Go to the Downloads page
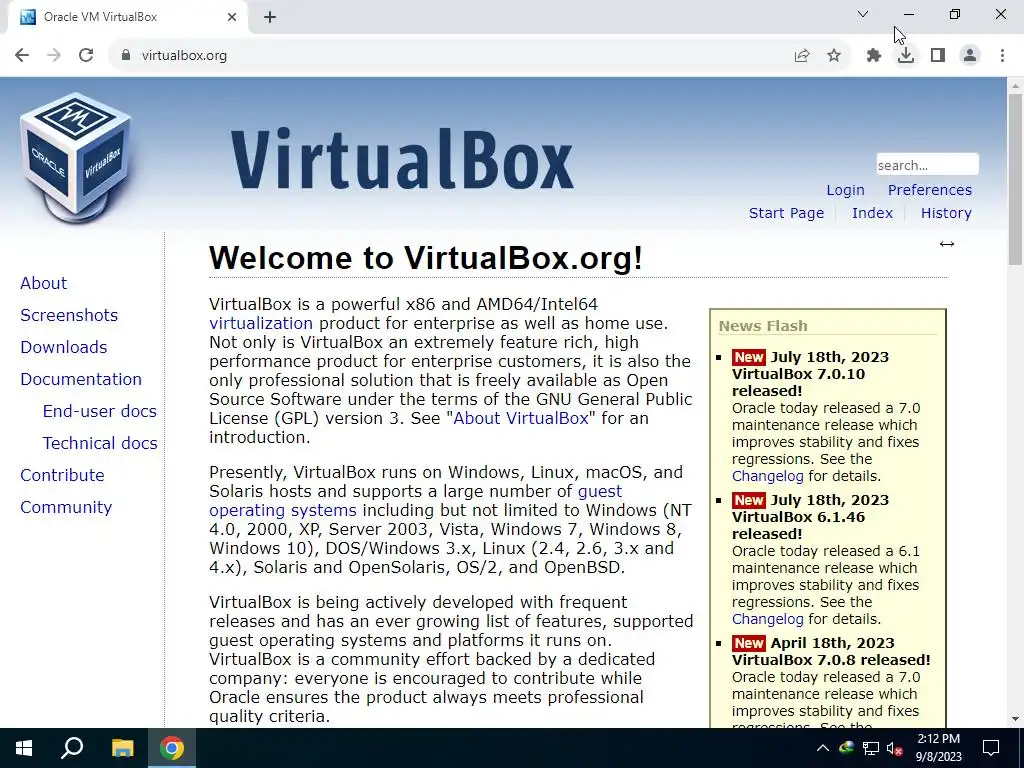 [x=63, y=347]
